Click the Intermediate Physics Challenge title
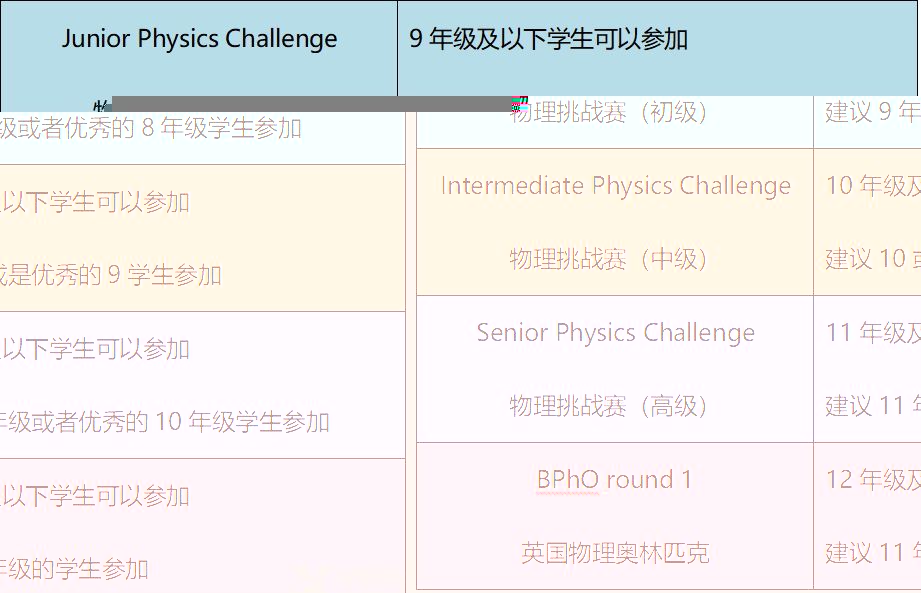 pyautogui.click(x=616, y=186)
